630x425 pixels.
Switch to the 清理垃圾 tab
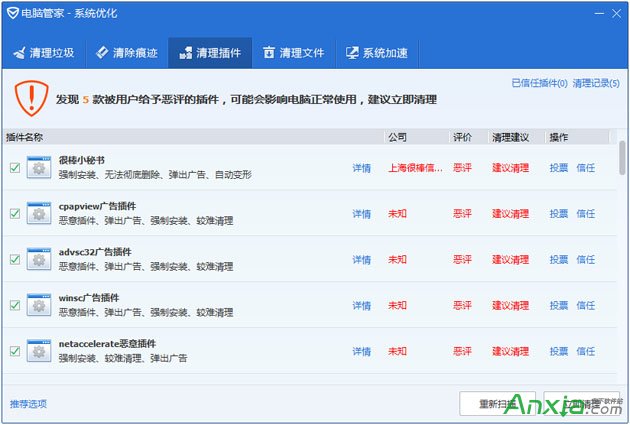click(x=43, y=53)
